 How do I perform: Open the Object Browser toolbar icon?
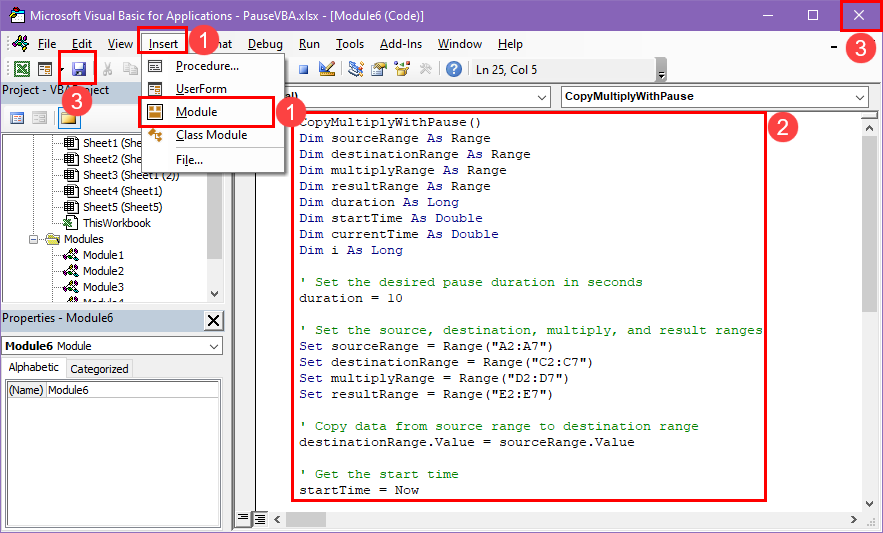tap(402, 69)
